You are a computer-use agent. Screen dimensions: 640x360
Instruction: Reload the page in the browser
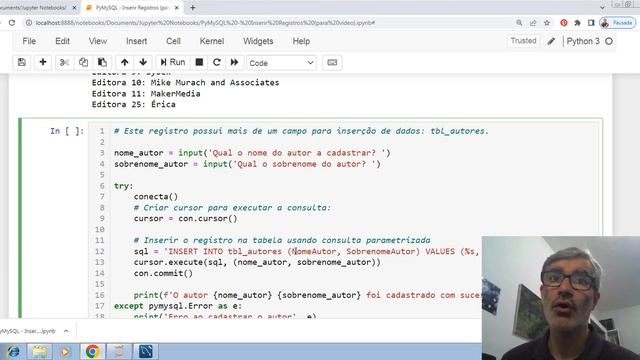[12, 23]
